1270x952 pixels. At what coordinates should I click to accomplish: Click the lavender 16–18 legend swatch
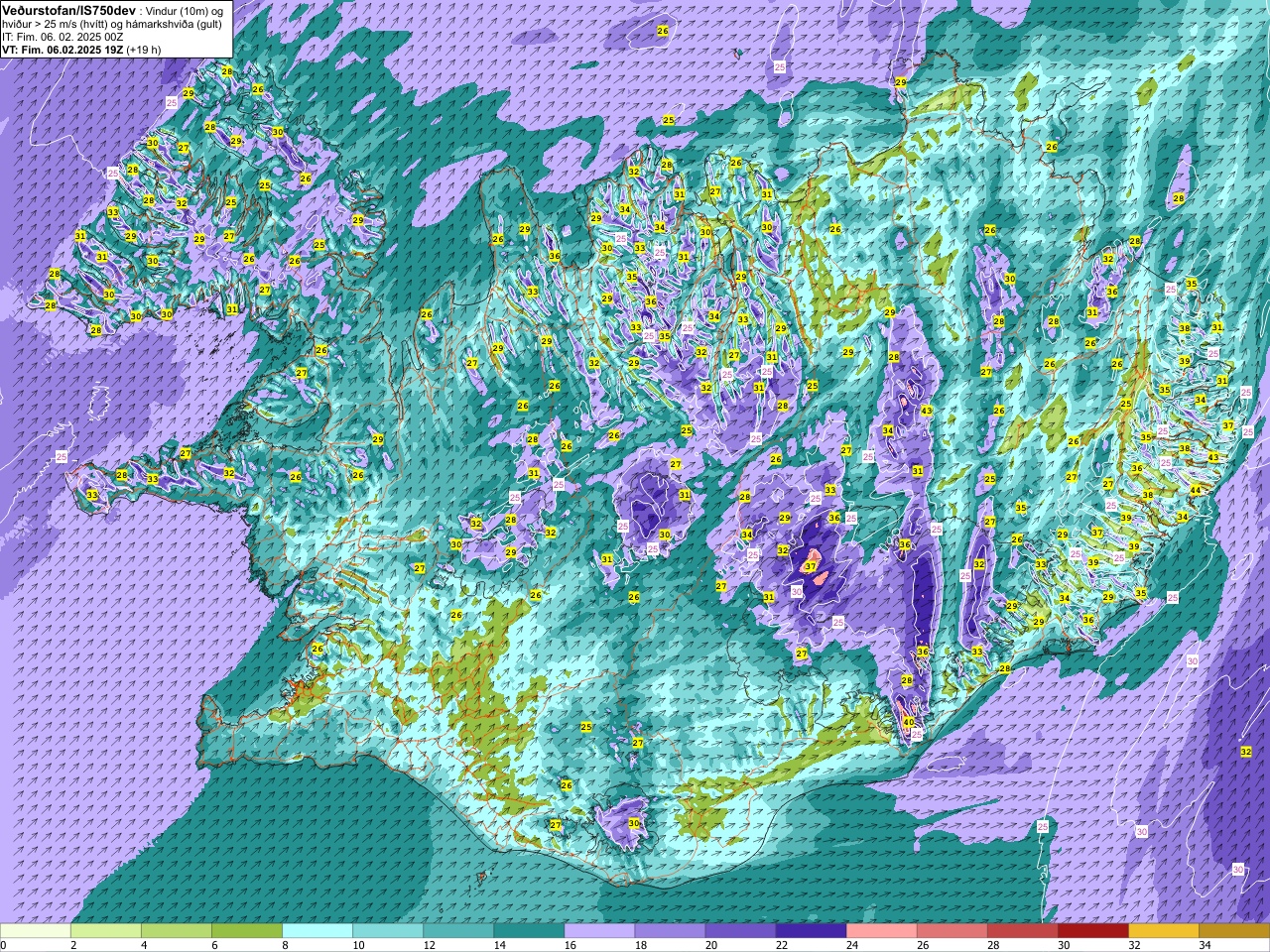tap(599, 931)
